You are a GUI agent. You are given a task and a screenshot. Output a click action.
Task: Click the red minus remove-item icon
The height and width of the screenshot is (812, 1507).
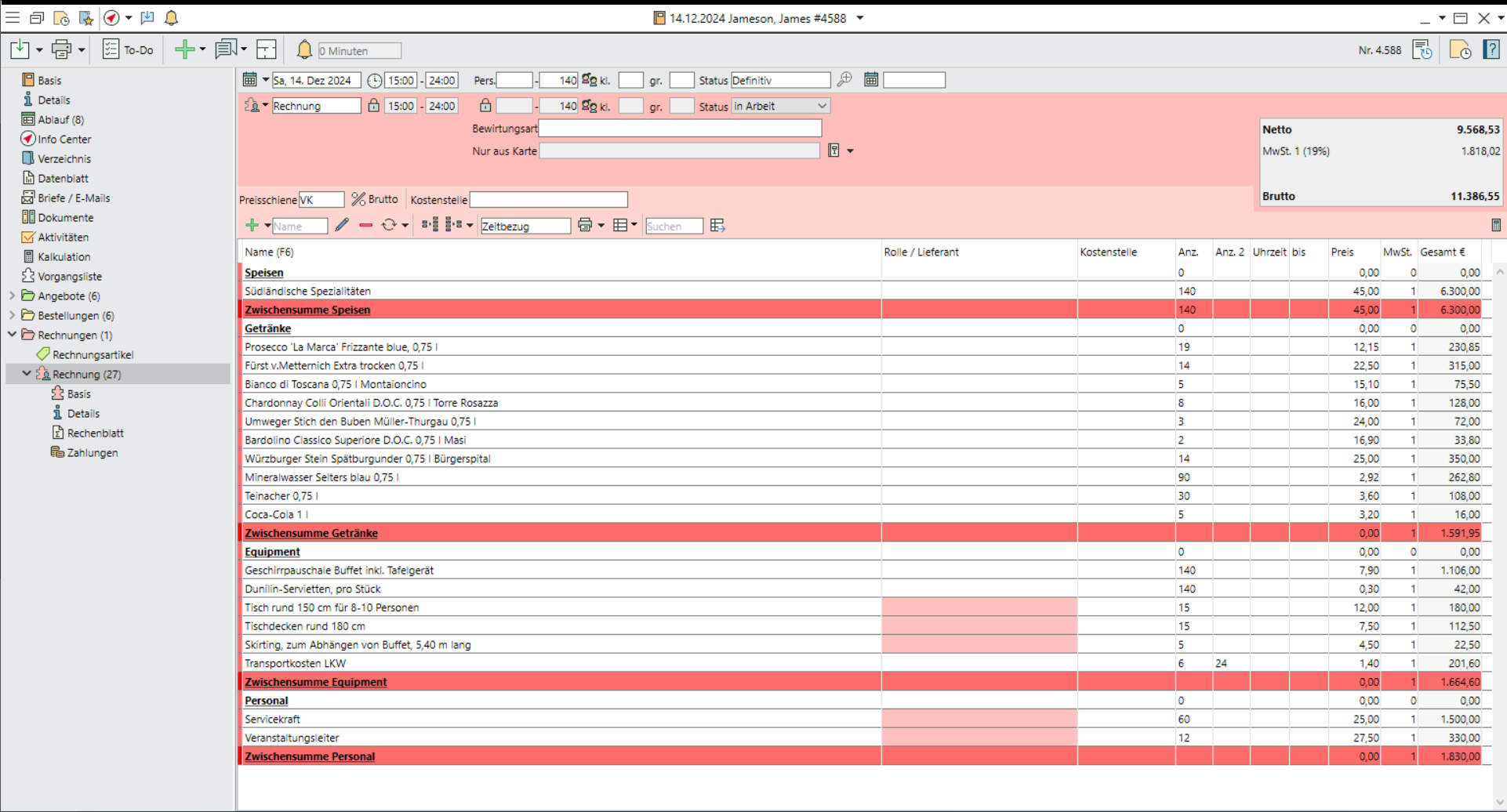[365, 226]
